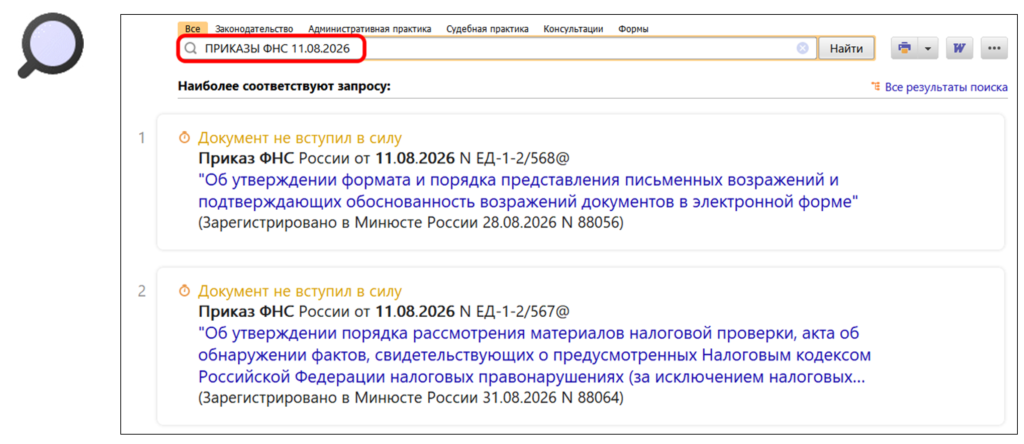Screen dimensions: 1024x444
Task: Select the Приказ ФНС N ЕД-1-2/567@ heading
Action: tap(384, 311)
